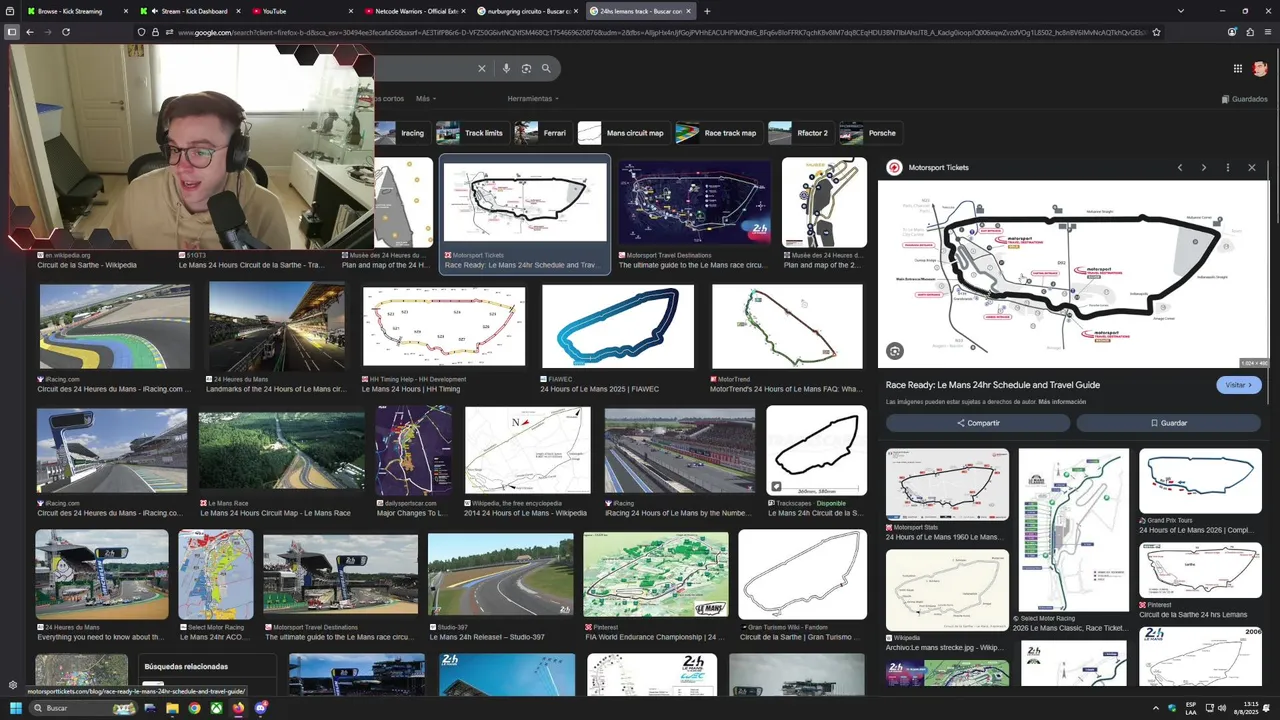The height and width of the screenshot is (720, 1280).
Task: Open the FIAWEC blue track thumbnail
Action: 617,326
